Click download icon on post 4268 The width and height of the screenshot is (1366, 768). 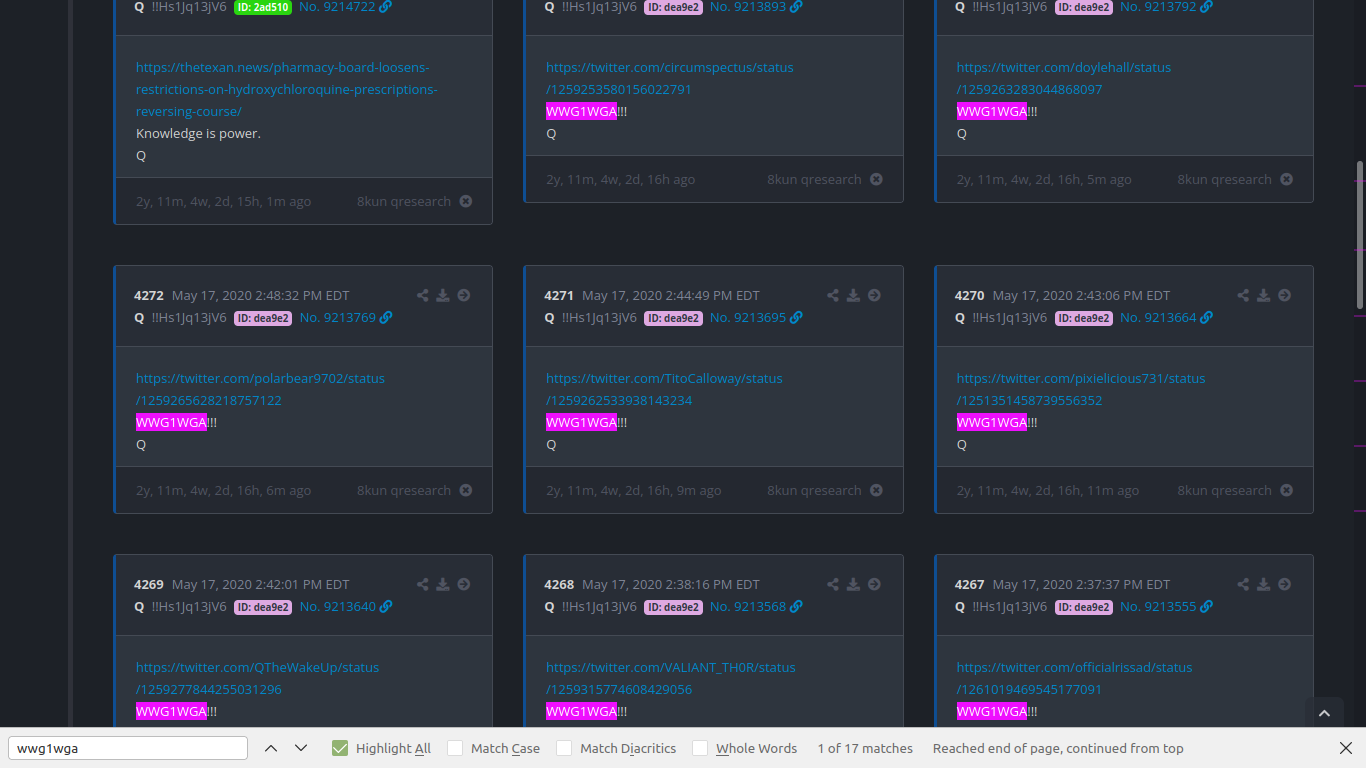[x=853, y=584]
